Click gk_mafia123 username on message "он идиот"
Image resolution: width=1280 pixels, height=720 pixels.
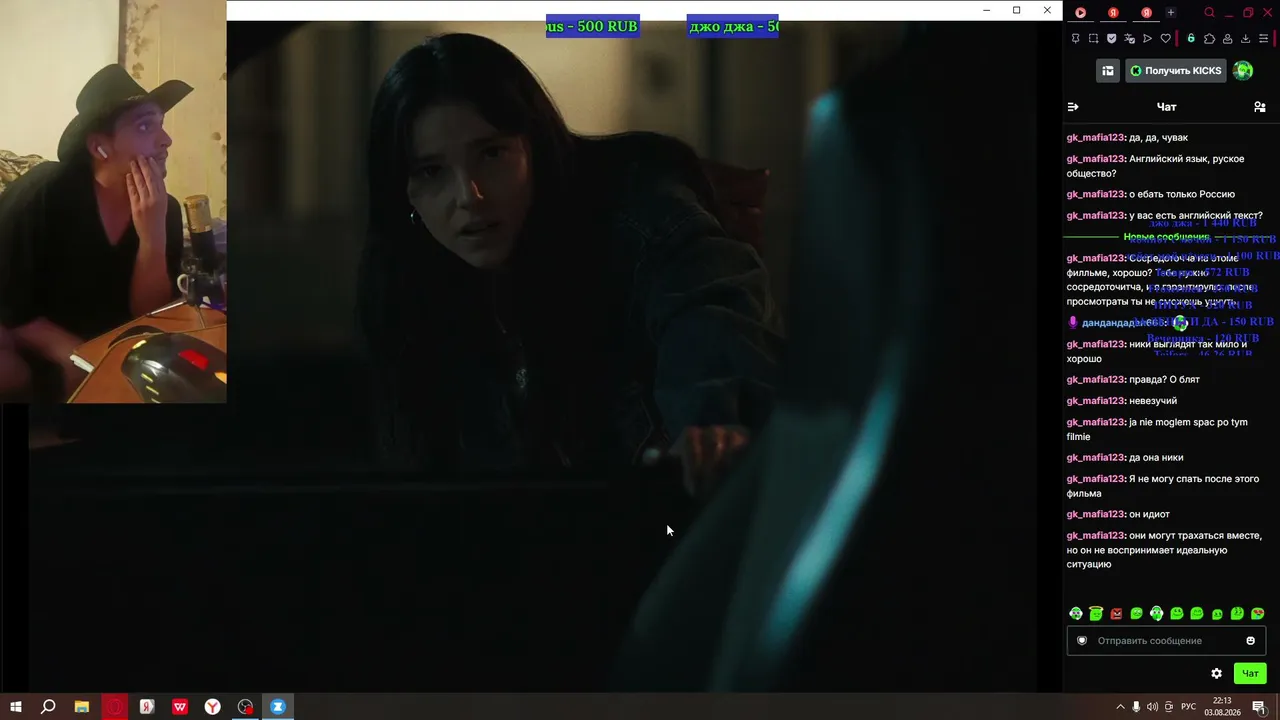1096,515
